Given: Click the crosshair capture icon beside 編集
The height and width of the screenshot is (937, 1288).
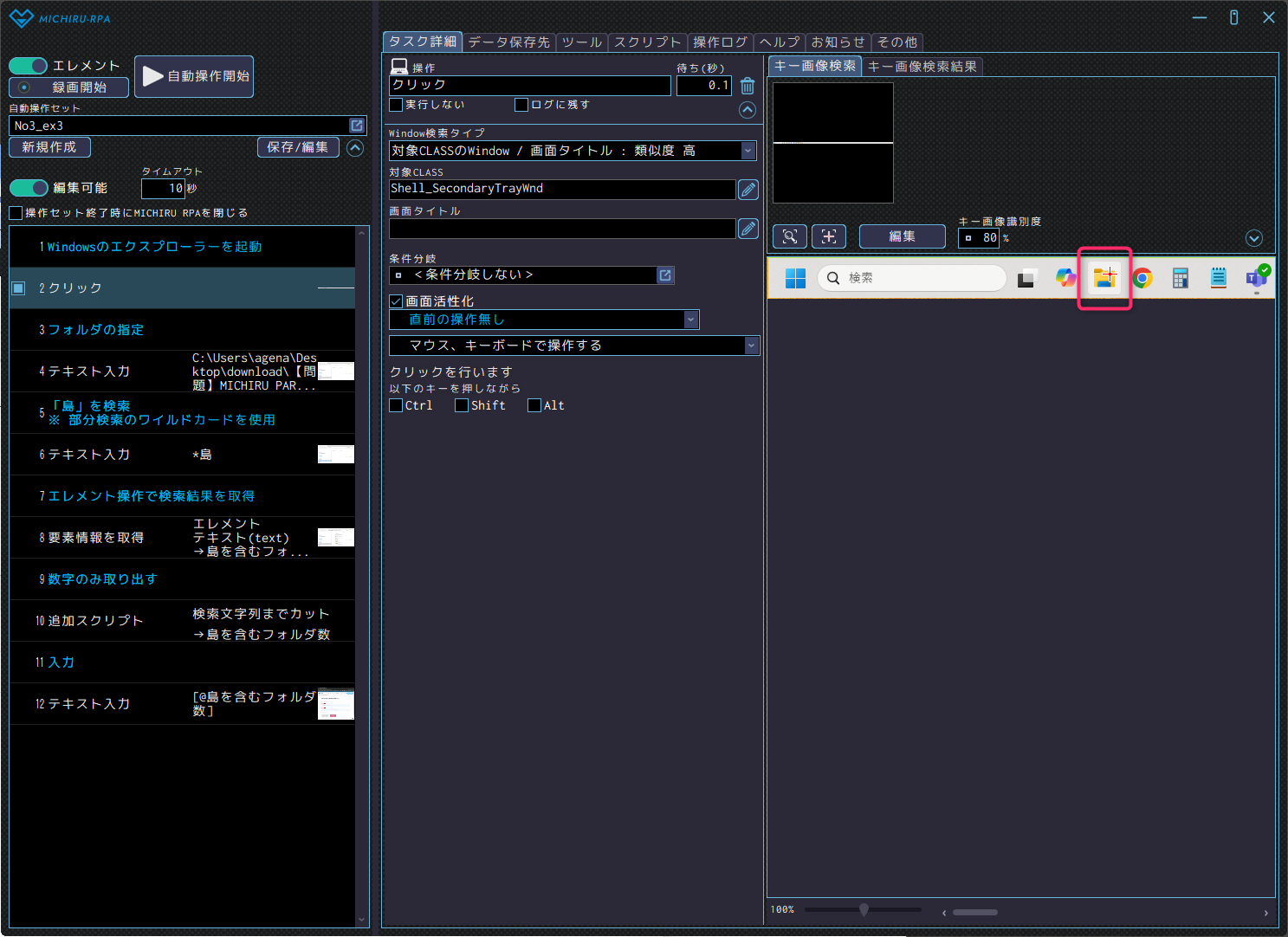Looking at the screenshot, I should (x=829, y=236).
